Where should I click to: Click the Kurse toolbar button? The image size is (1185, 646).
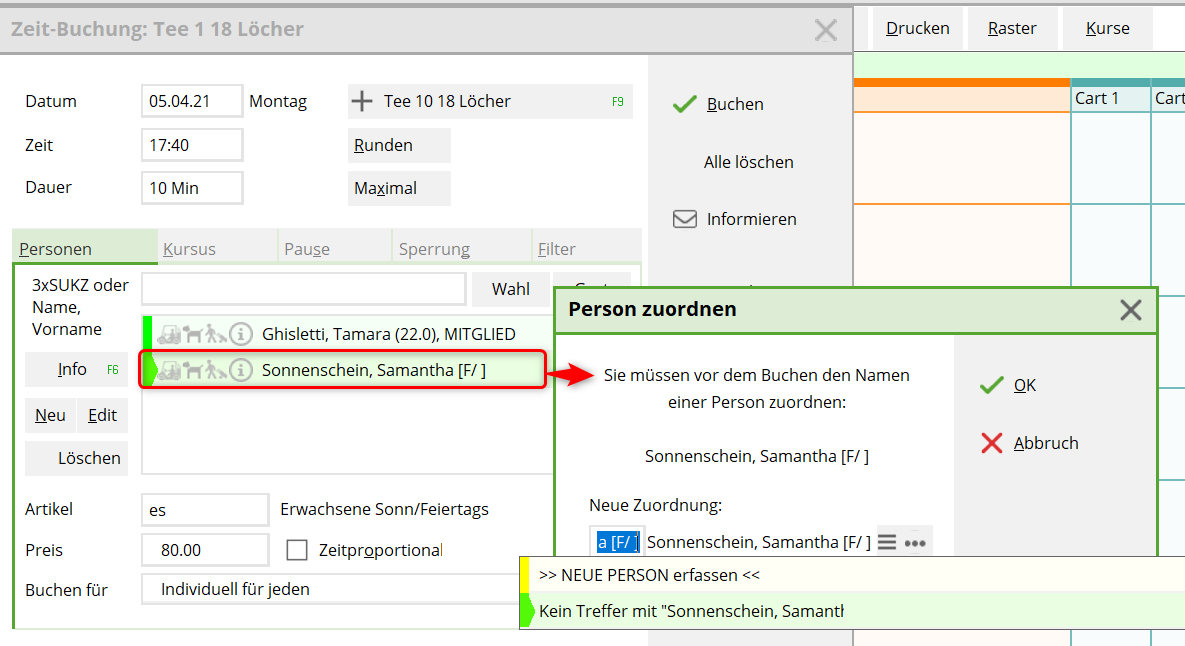[x=1107, y=29]
